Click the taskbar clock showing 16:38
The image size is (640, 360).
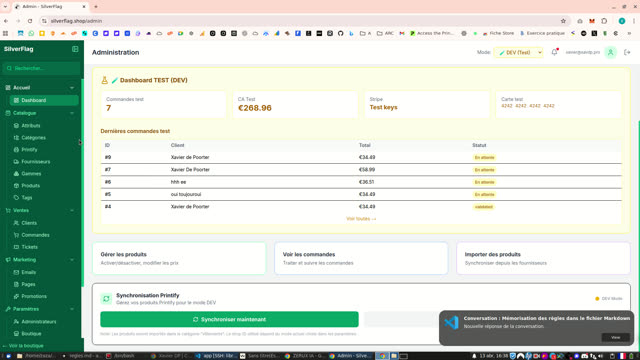[x=493, y=356]
